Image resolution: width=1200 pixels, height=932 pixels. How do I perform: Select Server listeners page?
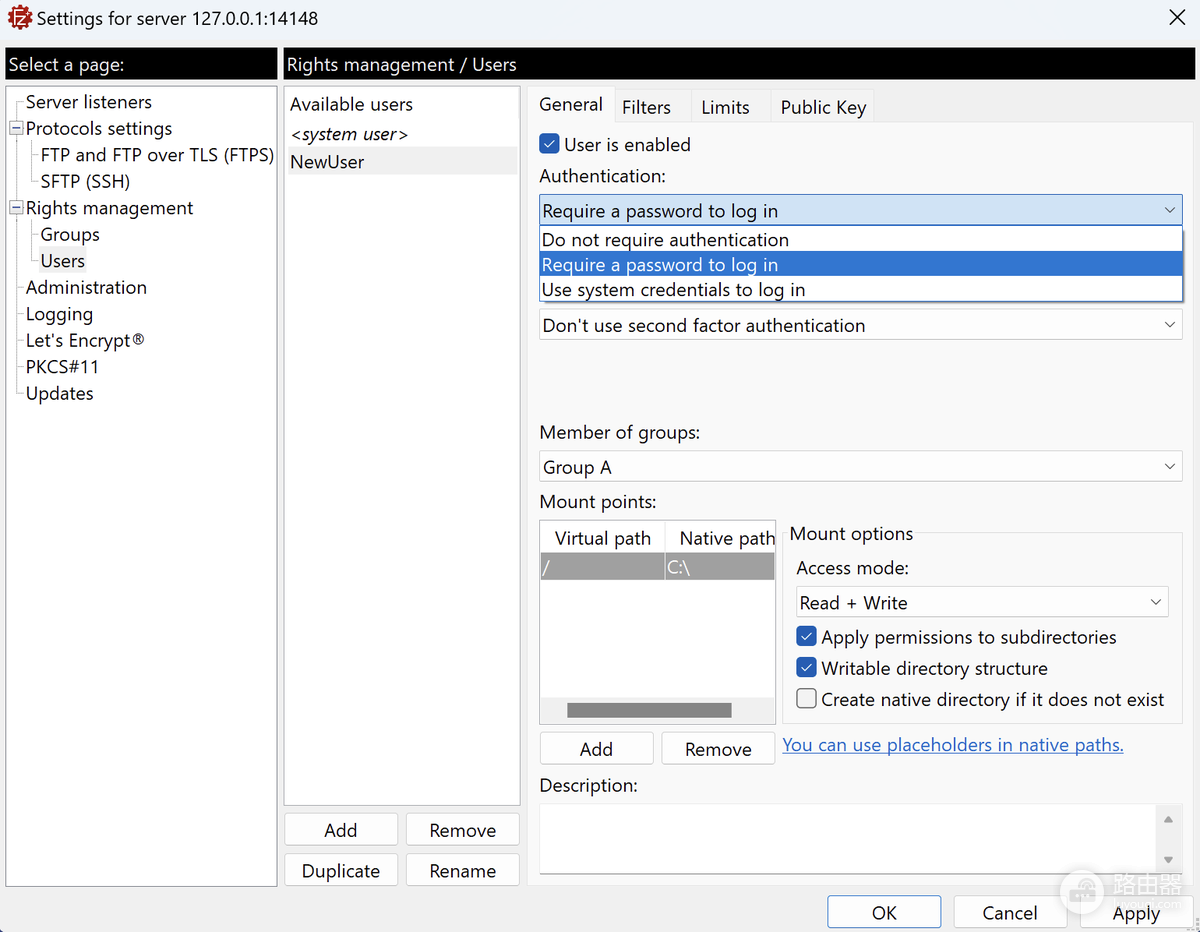click(89, 102)
